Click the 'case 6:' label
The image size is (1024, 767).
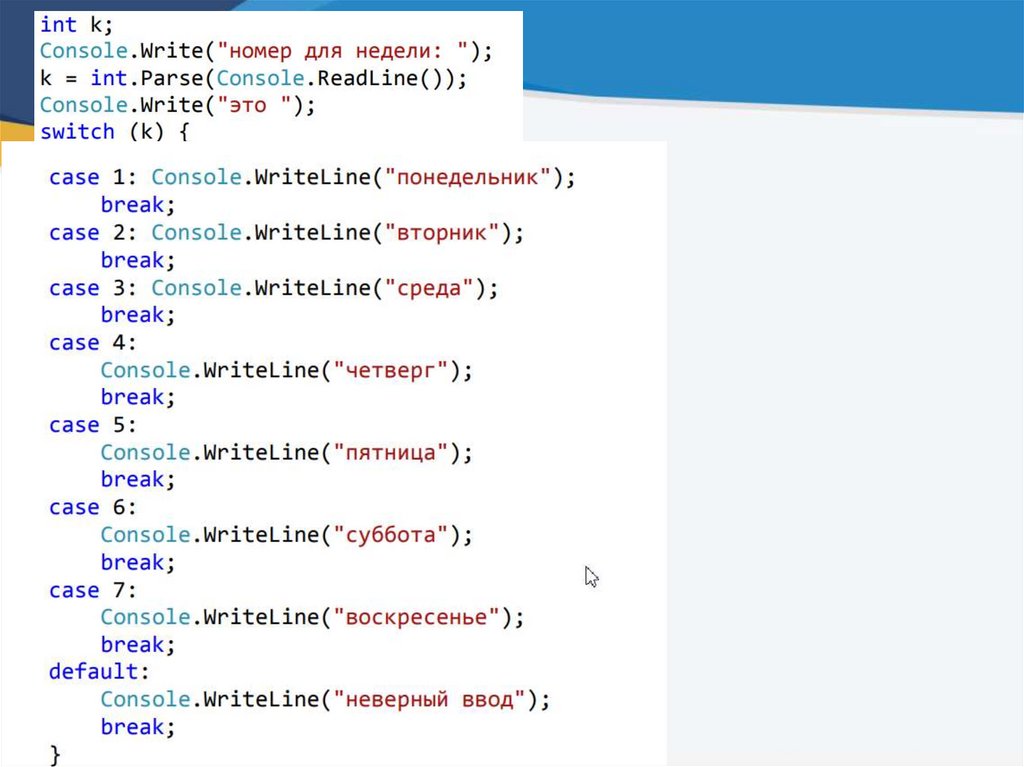pos(93,508)
